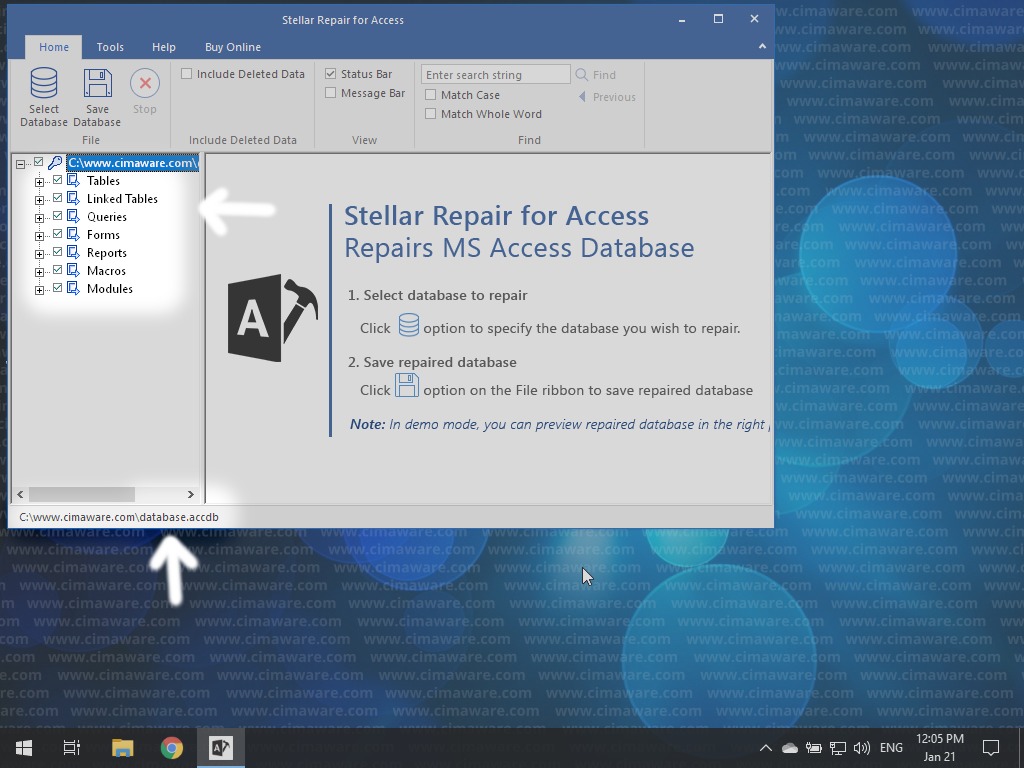
Task: Collapse the ribbon with the chevron icon
Action: coord(762,46)
